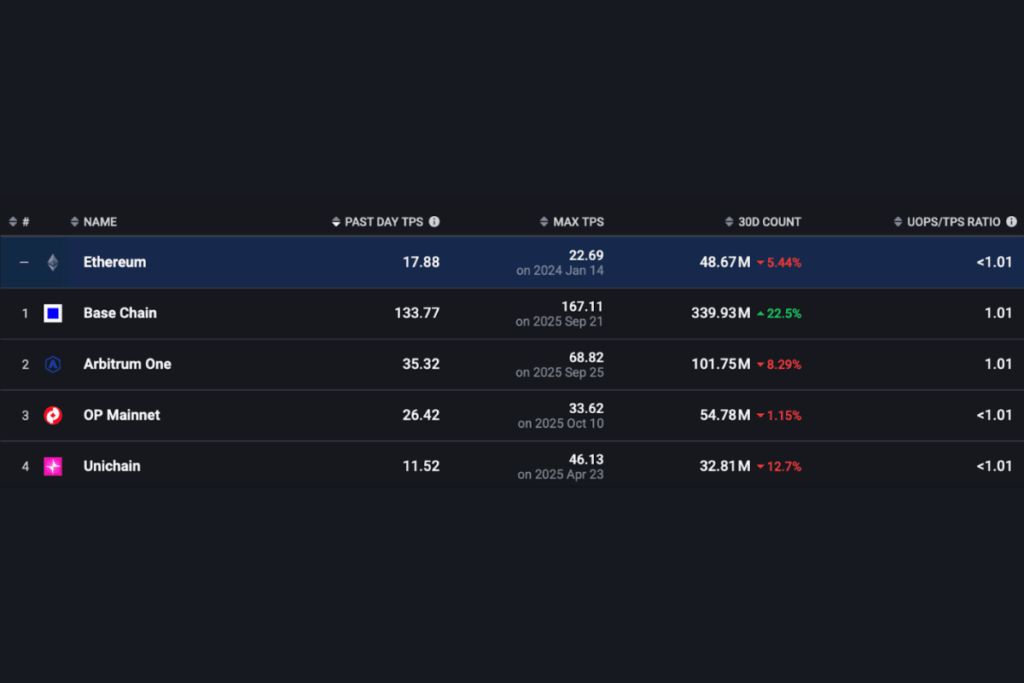Open the Ethereum row name link

(x=115, y=262)
